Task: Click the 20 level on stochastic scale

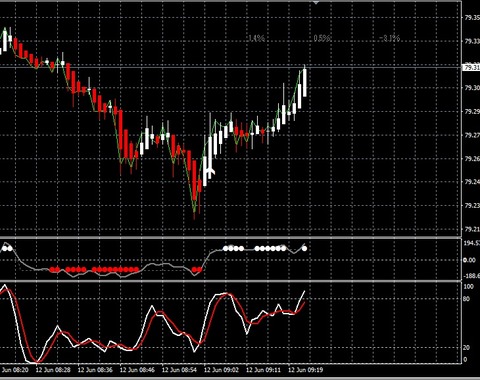Action: 467,348
